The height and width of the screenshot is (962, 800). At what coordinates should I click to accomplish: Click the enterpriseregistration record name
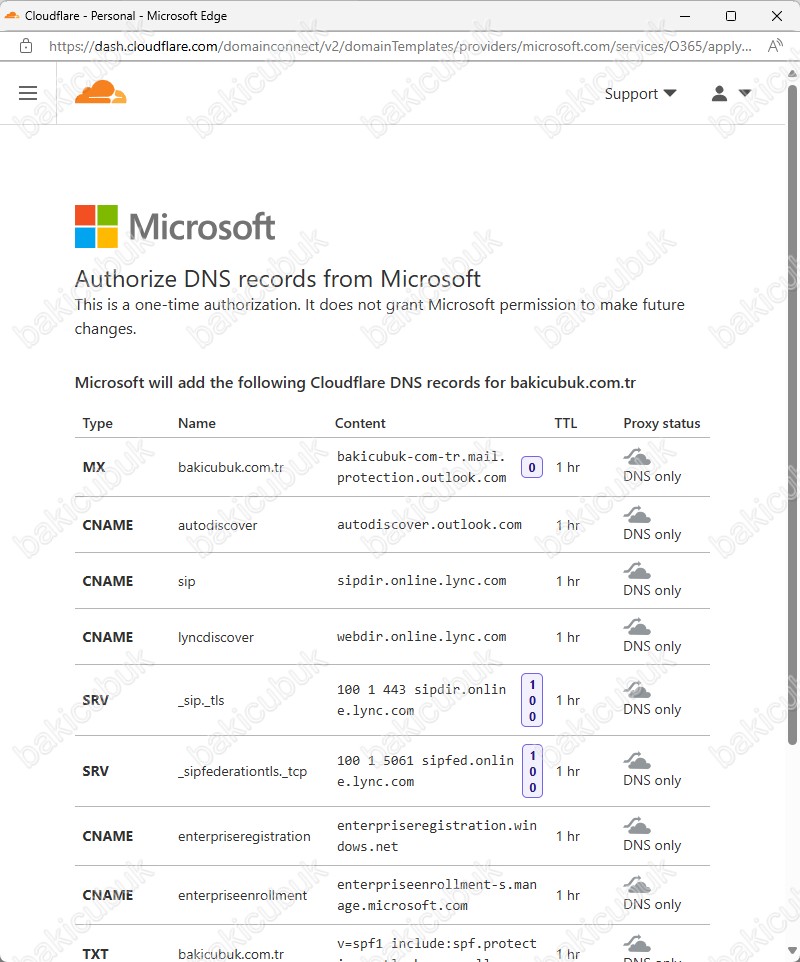click(x=244, y=836)
